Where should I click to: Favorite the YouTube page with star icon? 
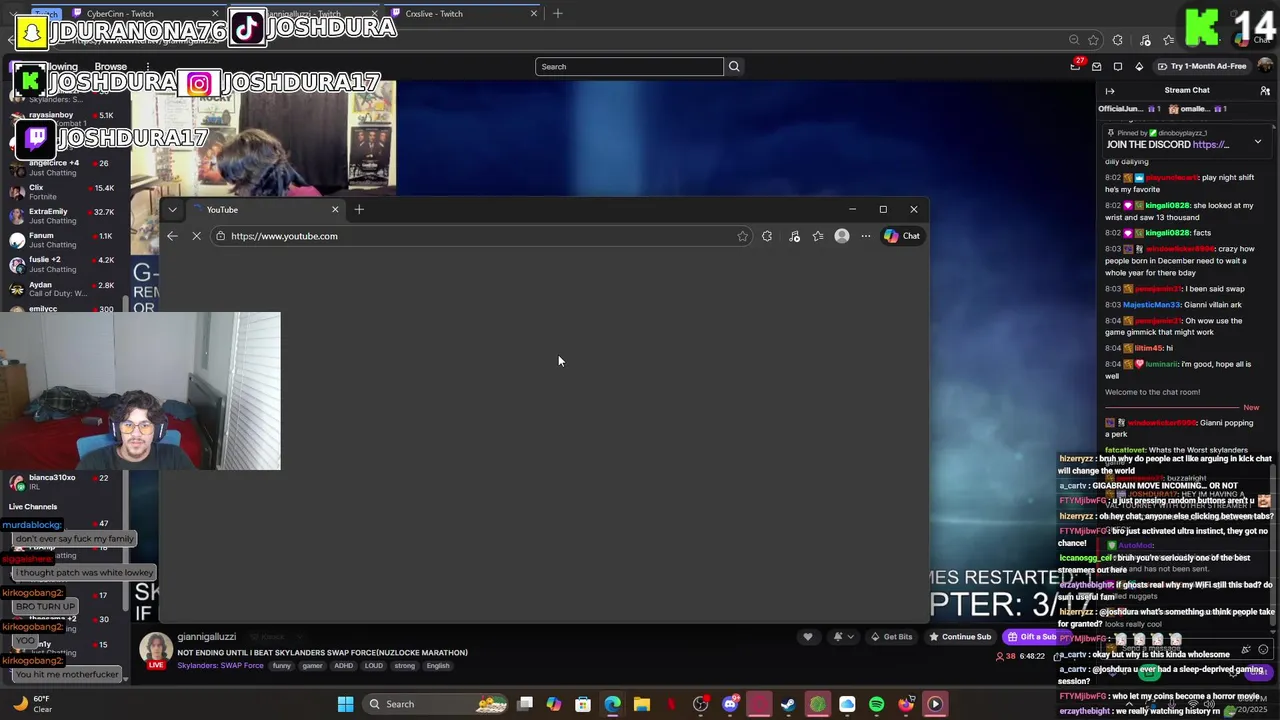coord(742,236)
